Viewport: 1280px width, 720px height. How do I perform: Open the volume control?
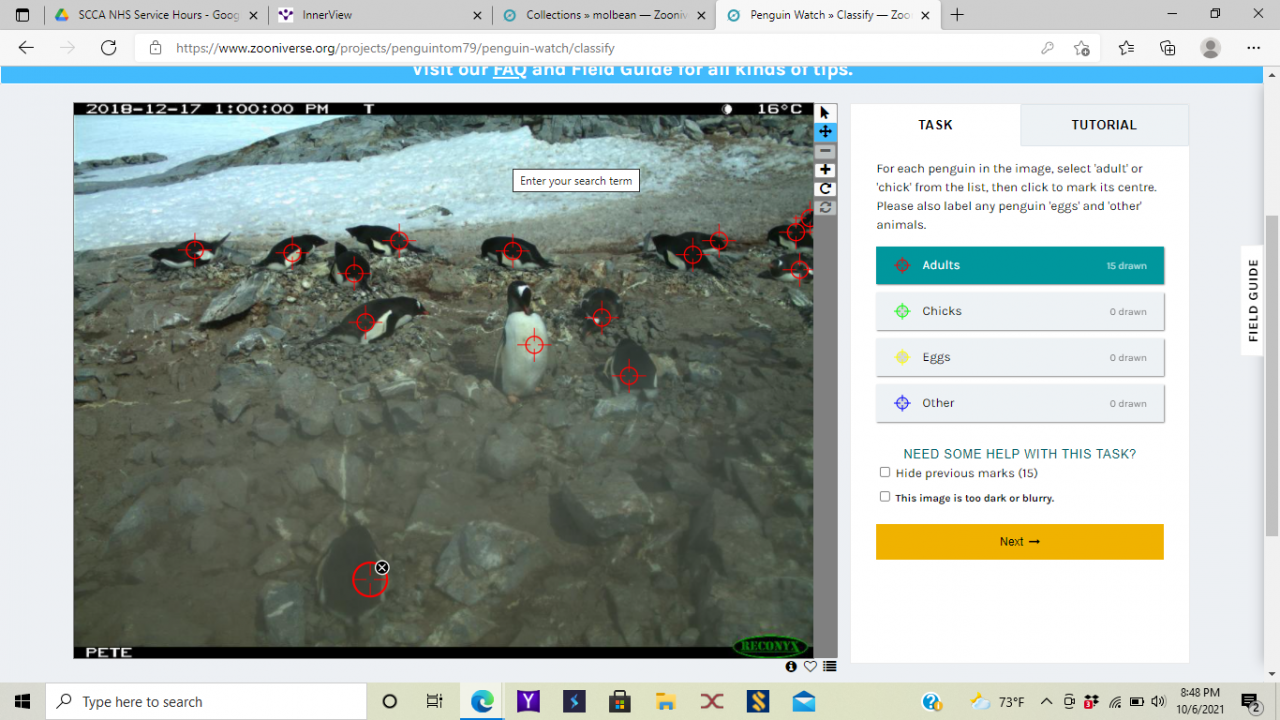coord(1159,701)
